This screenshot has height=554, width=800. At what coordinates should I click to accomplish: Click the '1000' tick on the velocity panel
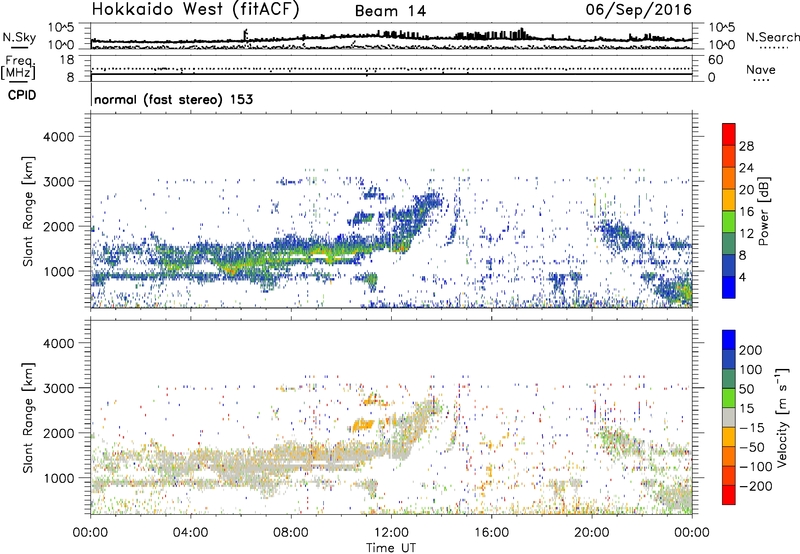[x=58, y=478]
